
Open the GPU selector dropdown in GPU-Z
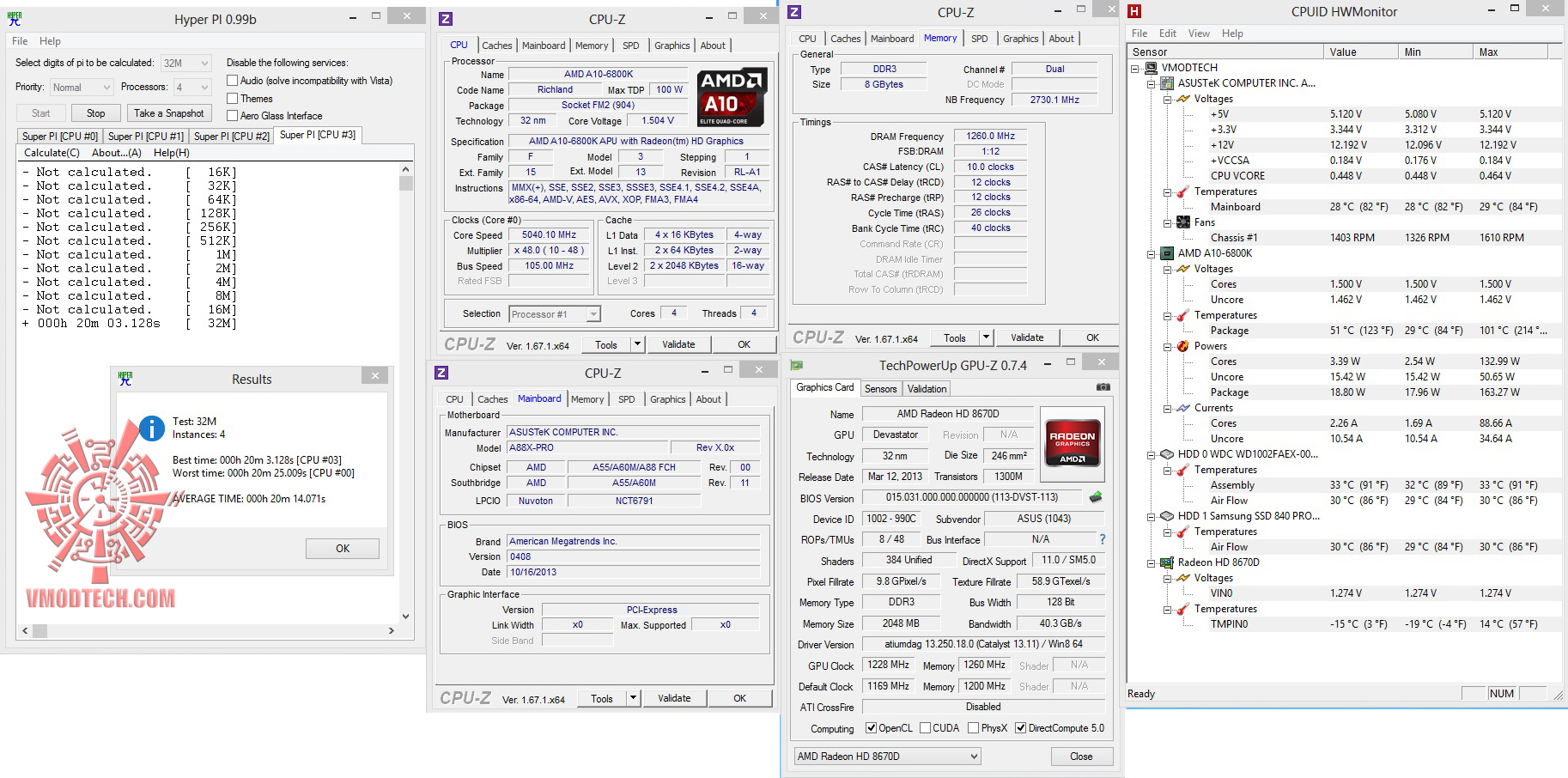[887, 757]
